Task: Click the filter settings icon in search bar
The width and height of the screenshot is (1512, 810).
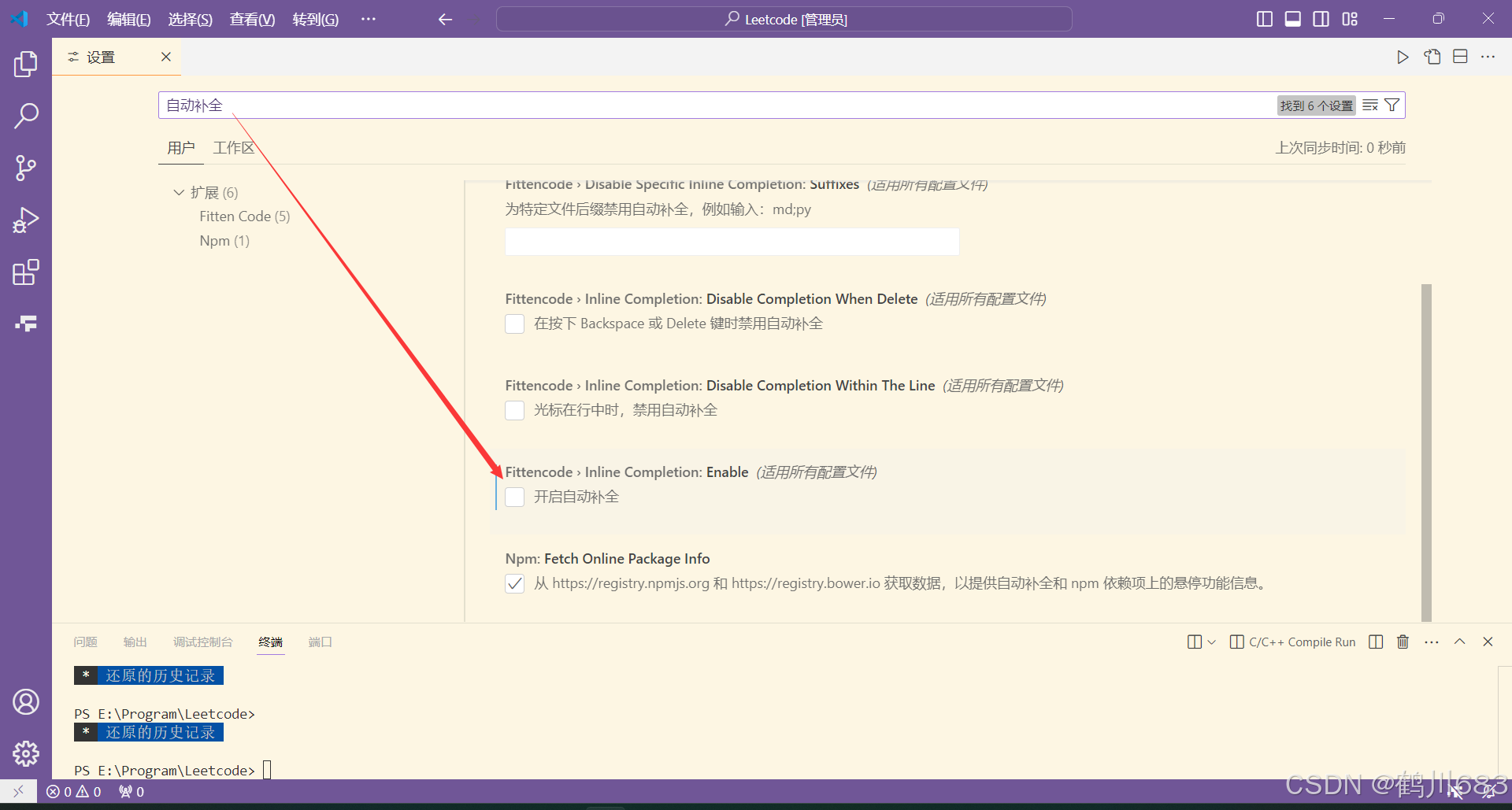Action: click(1392, 105)
